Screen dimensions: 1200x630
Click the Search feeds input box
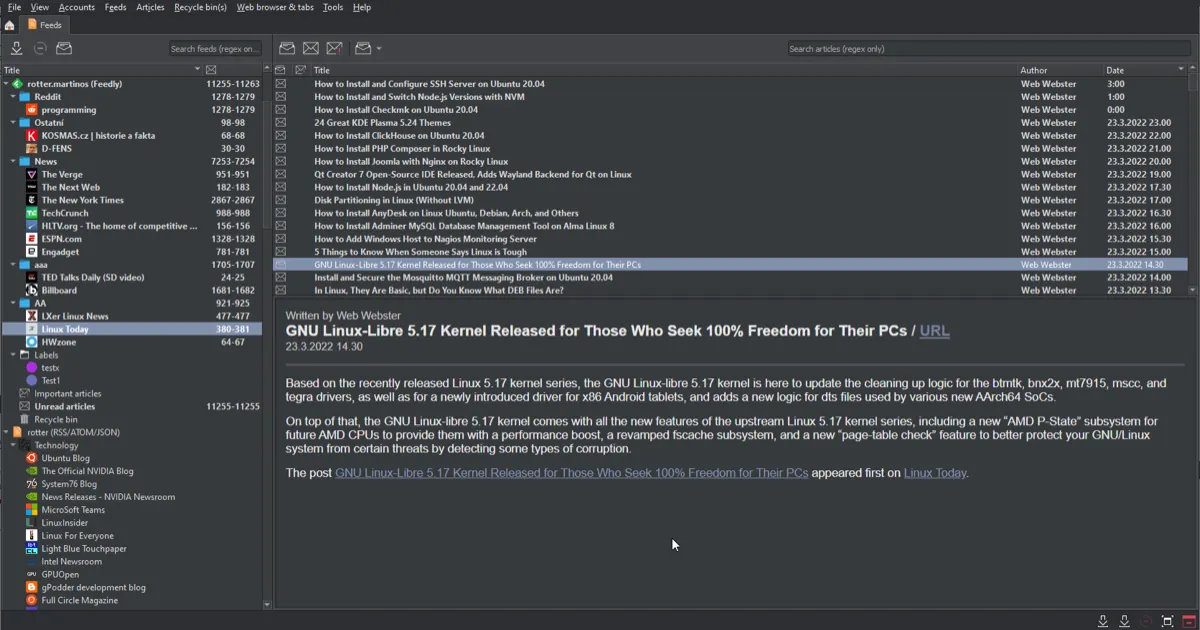pyautogui.click(x=214, y=48)
